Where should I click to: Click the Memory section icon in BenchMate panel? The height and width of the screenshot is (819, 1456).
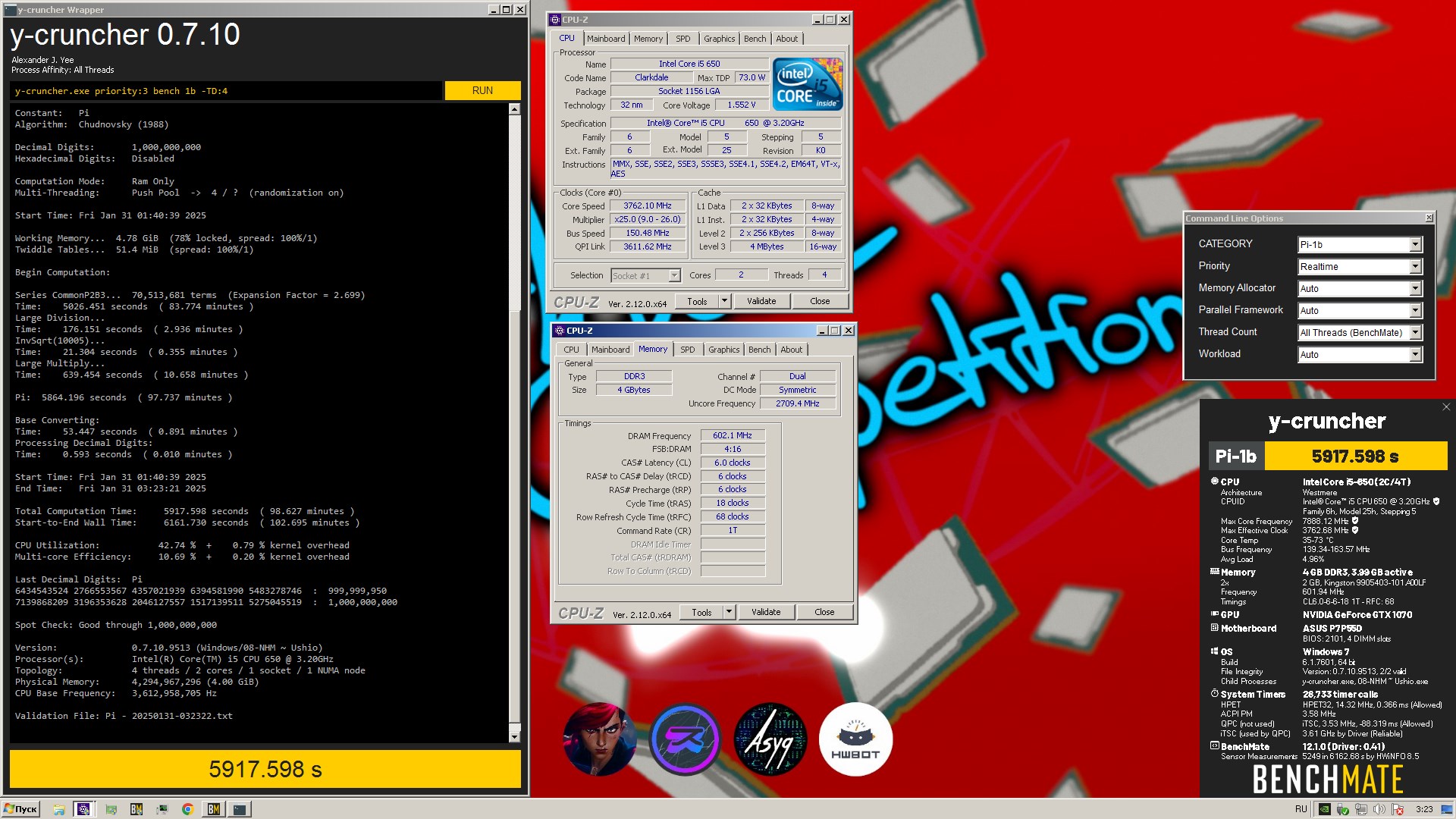1215,571
